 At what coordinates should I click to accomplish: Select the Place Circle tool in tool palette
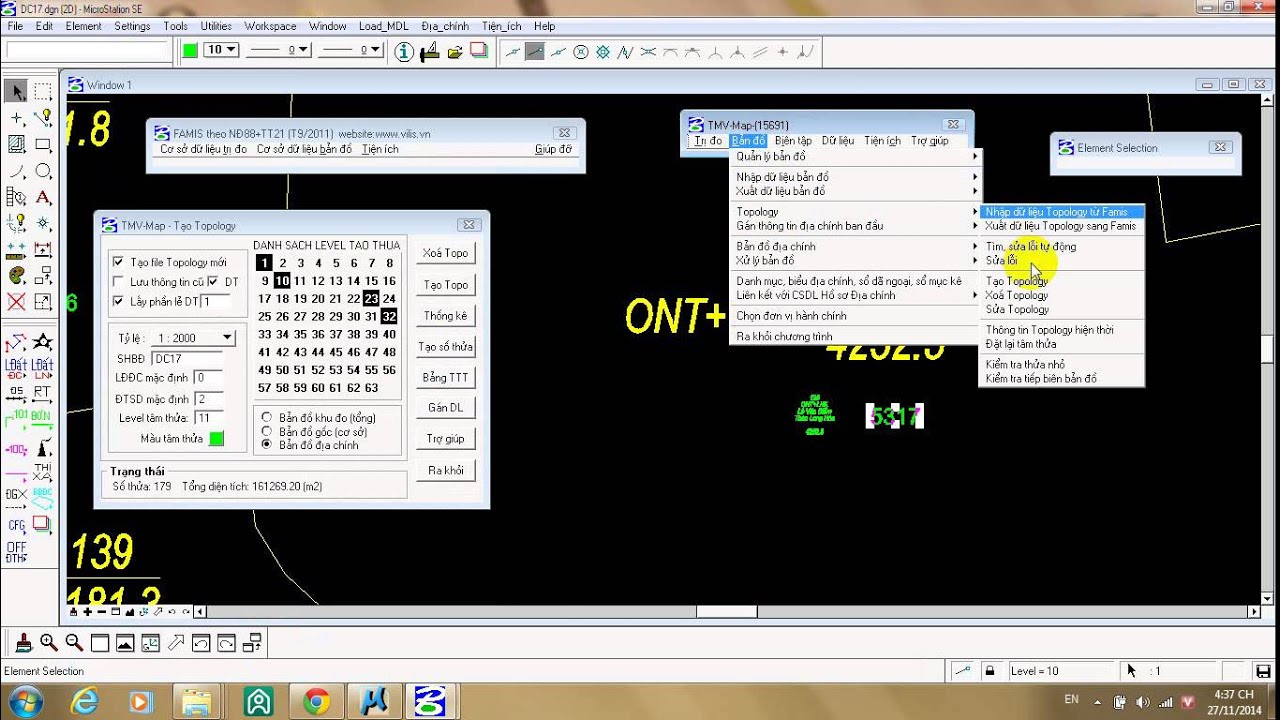[43, 171]
